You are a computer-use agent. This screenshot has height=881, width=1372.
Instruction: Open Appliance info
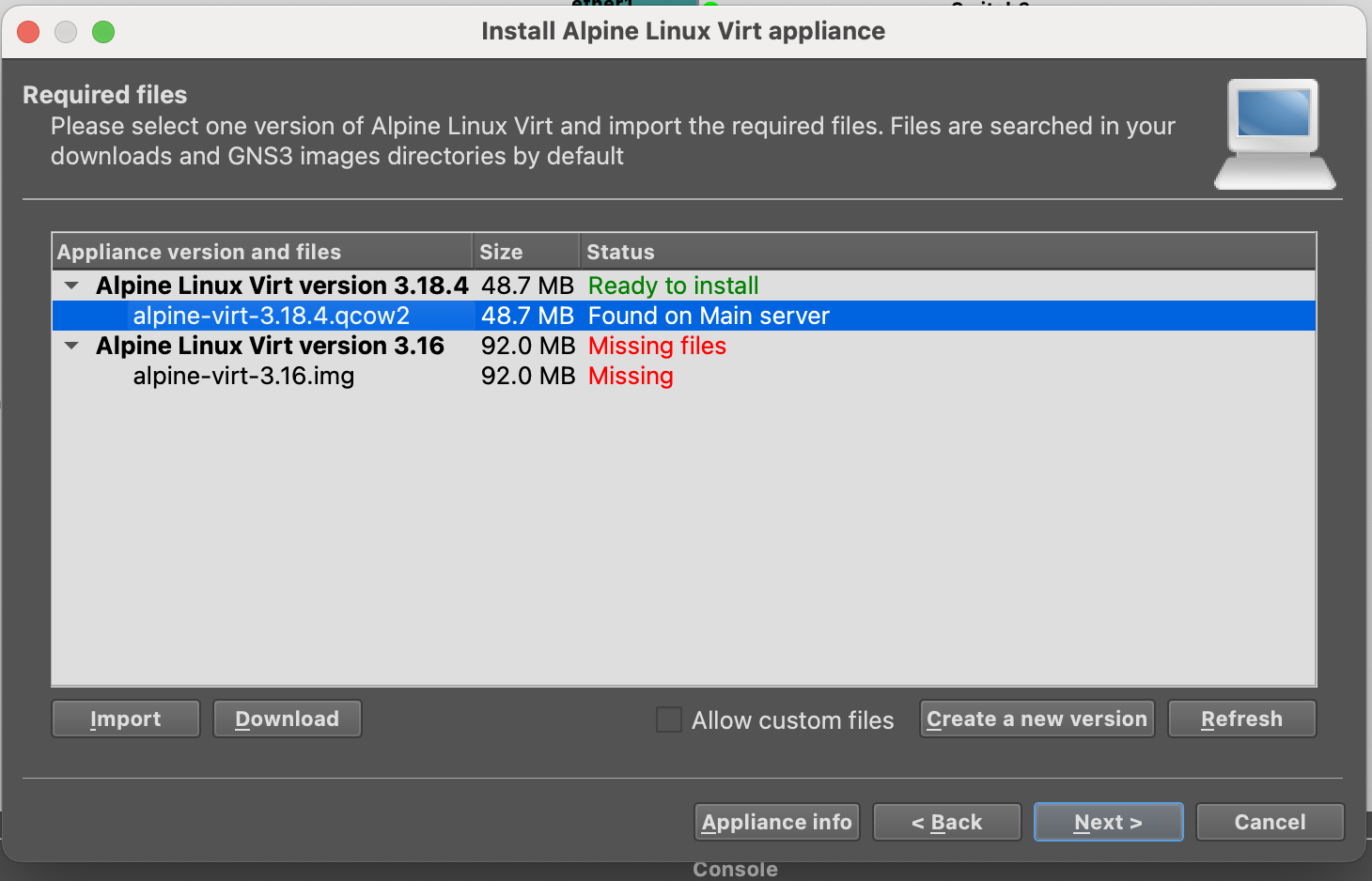pos(776,822)
